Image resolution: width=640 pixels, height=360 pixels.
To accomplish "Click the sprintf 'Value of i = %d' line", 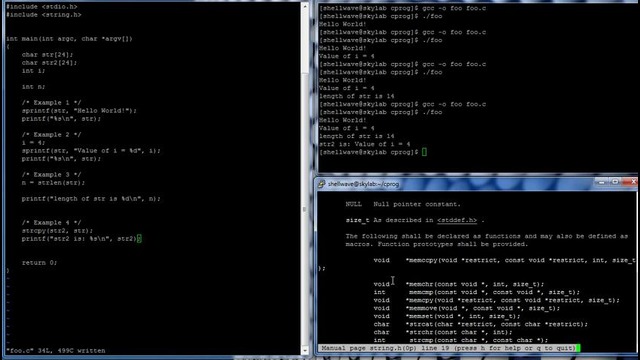I will pyautogui.click(x=91, y=151).
